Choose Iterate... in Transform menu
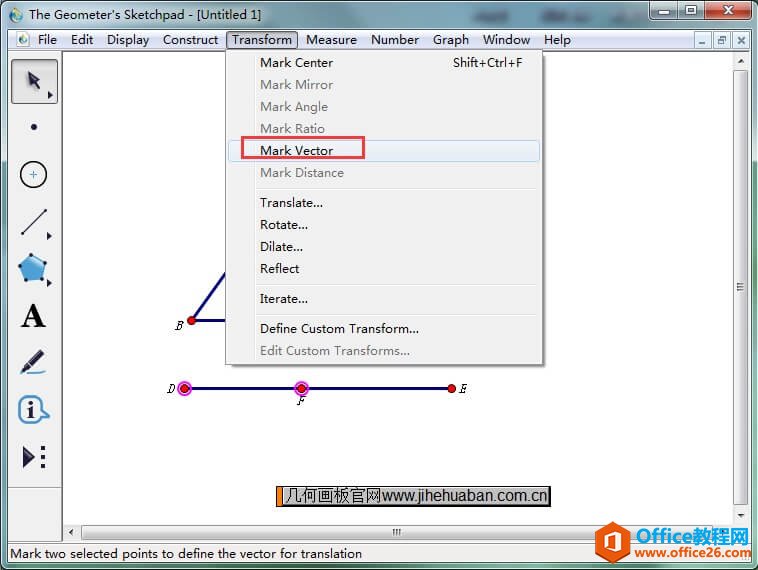Viewport: 758px width, 570px height. point(384,299)
